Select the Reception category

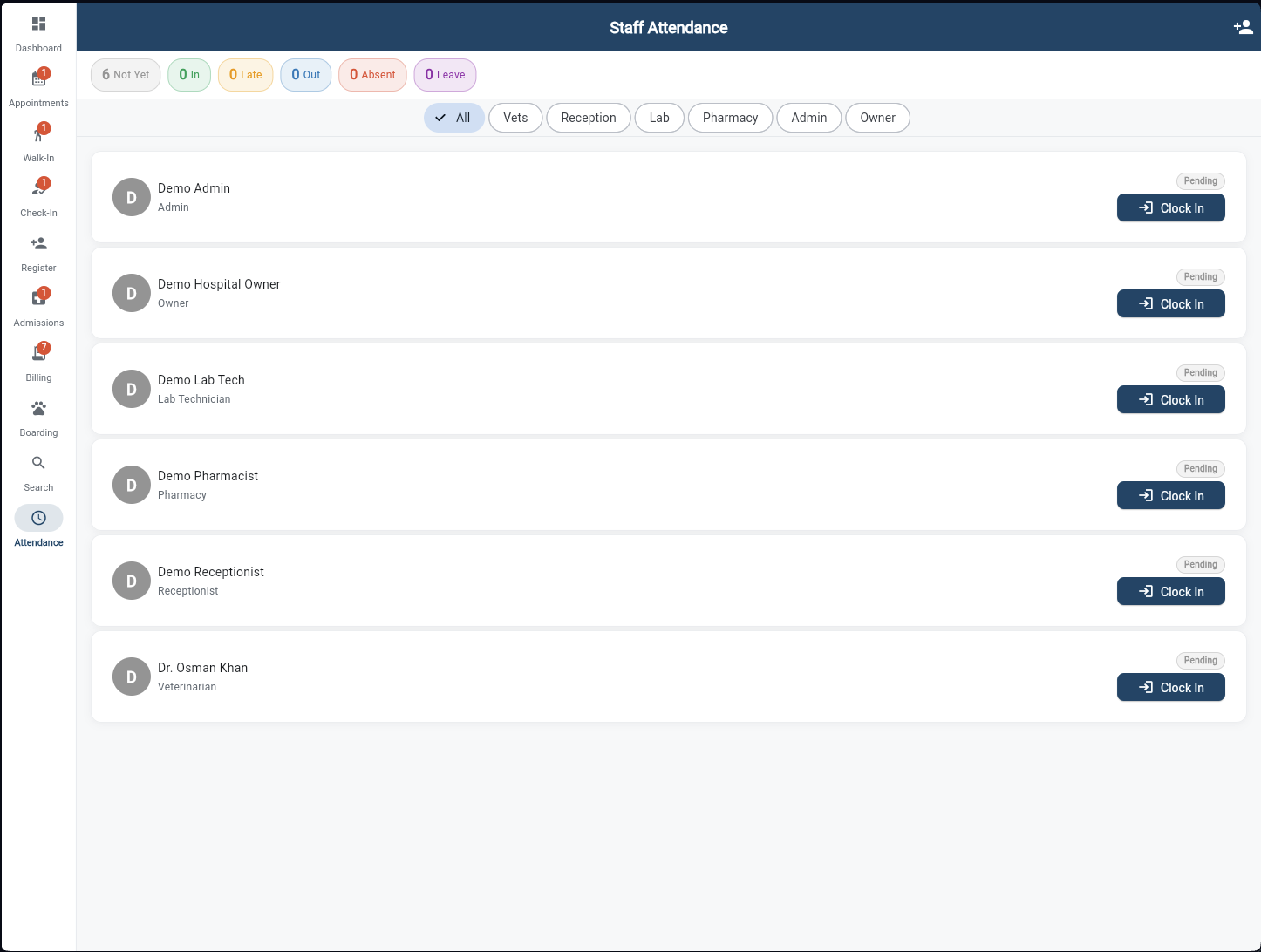pyautogui.click(x=588, y=118)
